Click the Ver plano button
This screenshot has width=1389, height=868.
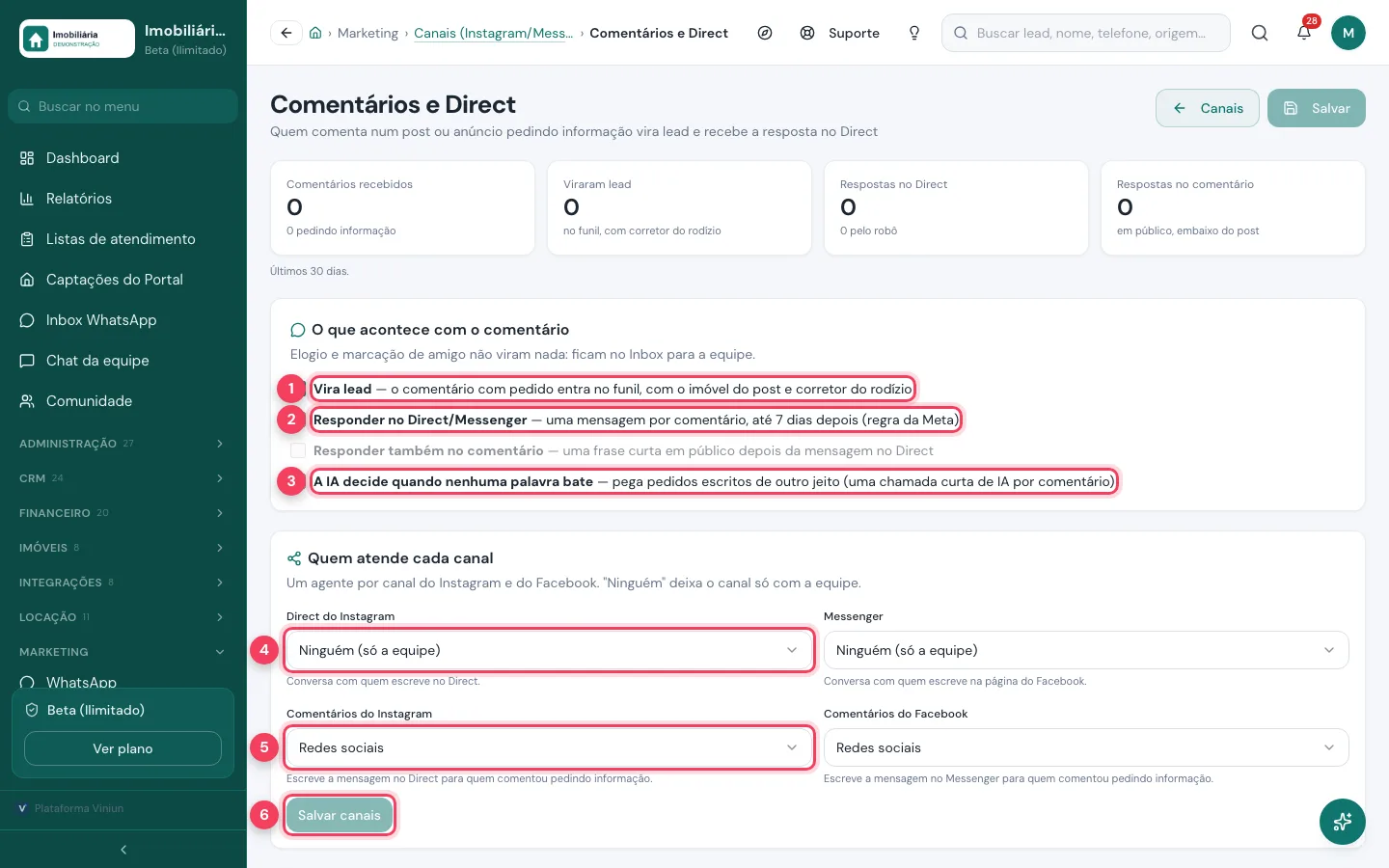123,748
